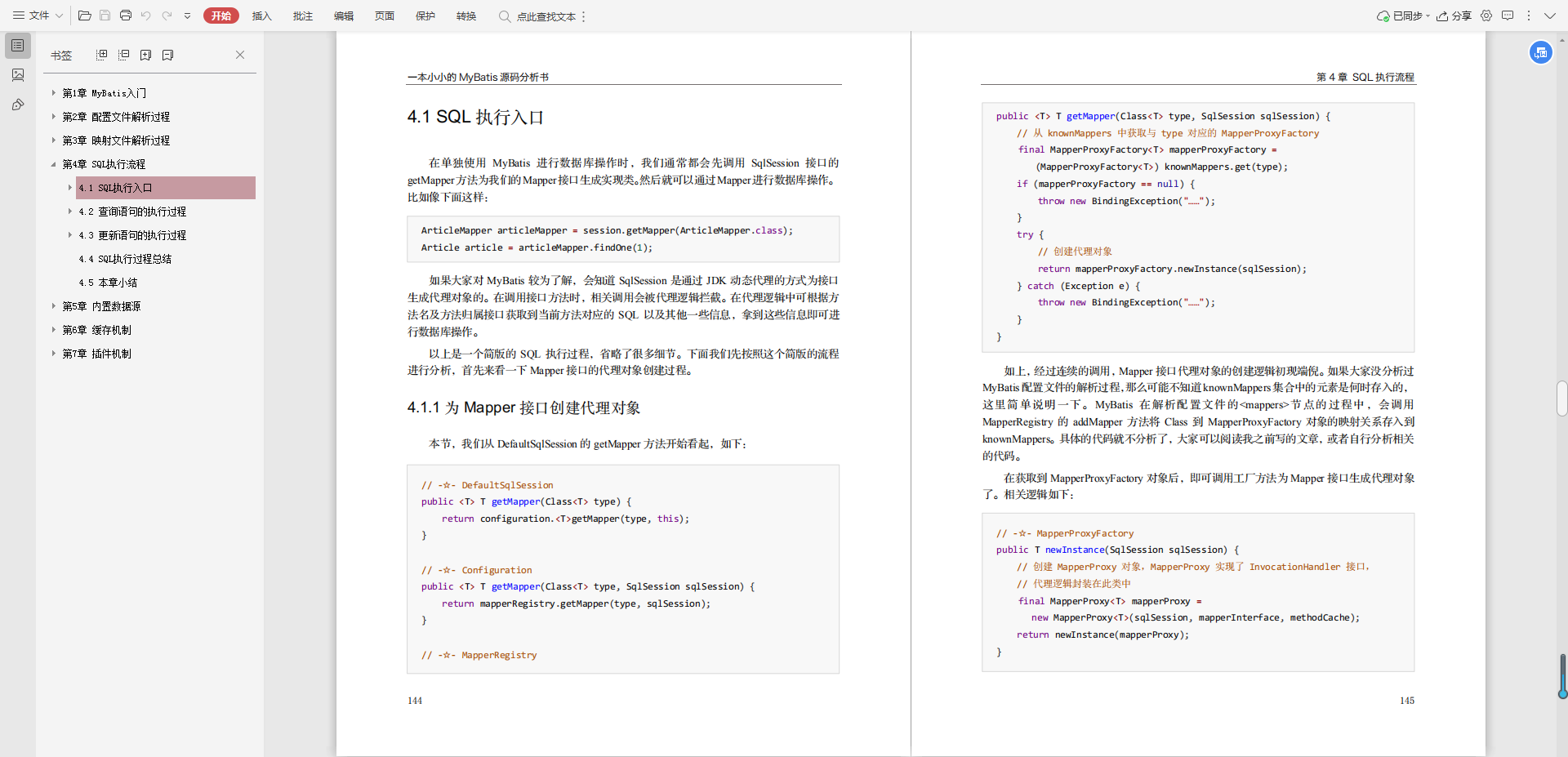The height and width of the screenshot is (757, 1568).
Task: Expand the 第7章 插件机制 bookmark
Action: point(54,354)
